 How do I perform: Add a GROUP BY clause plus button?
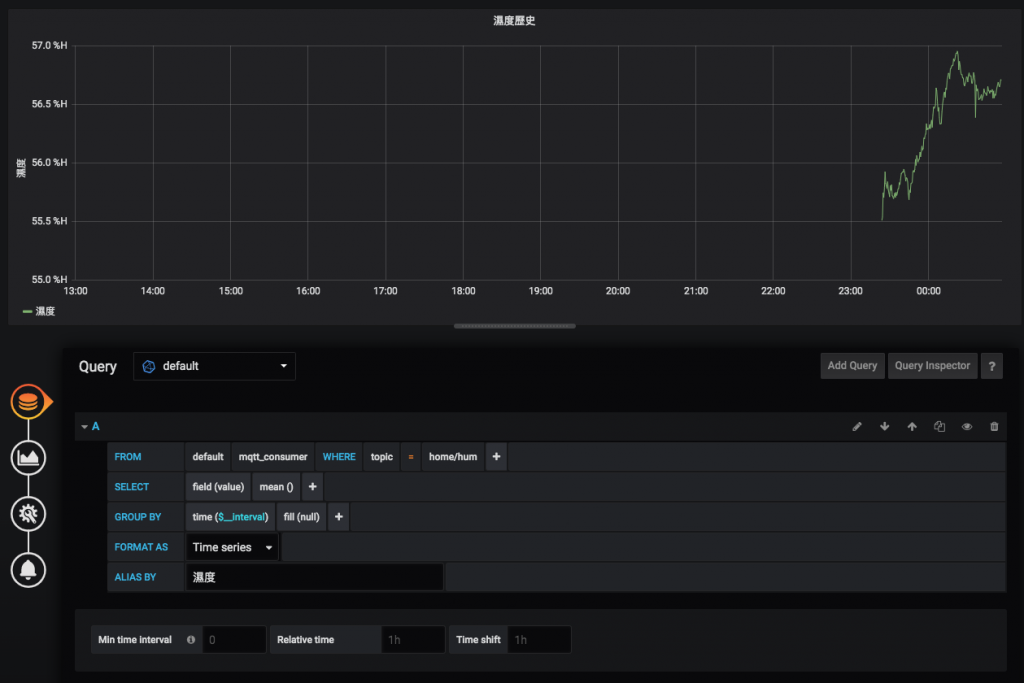(338, 517)
